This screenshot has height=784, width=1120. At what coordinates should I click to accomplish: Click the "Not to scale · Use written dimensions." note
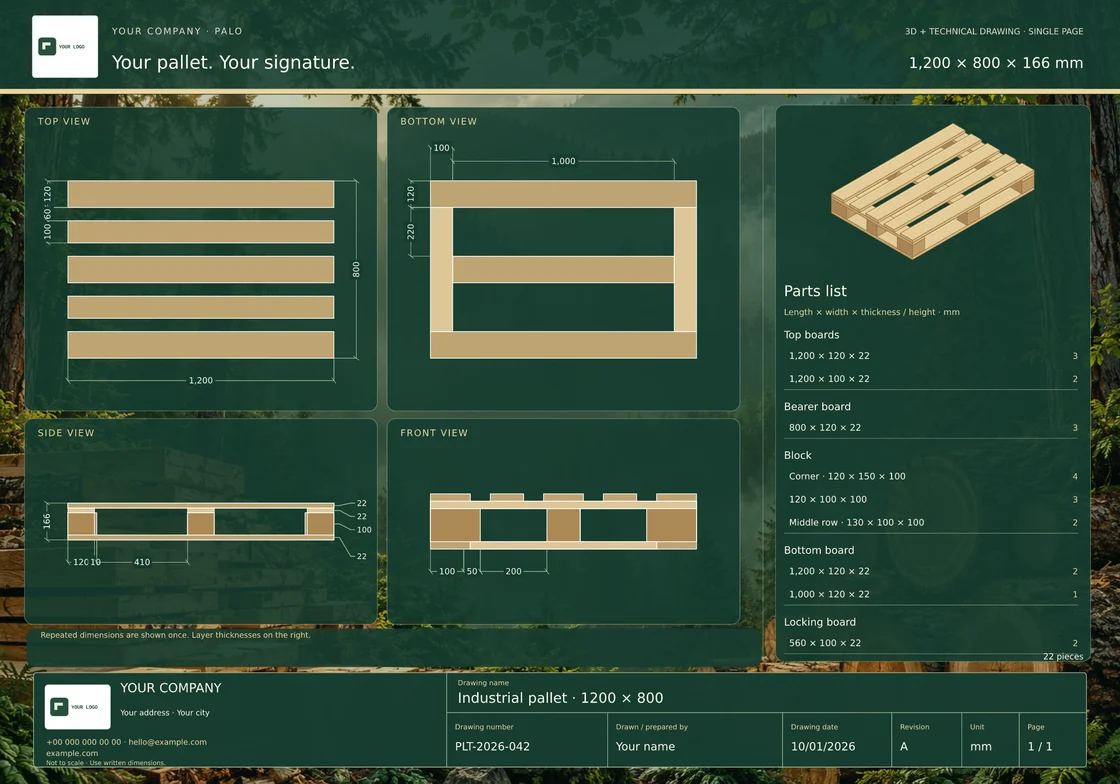pyautogui.click(x=106, y=763)
